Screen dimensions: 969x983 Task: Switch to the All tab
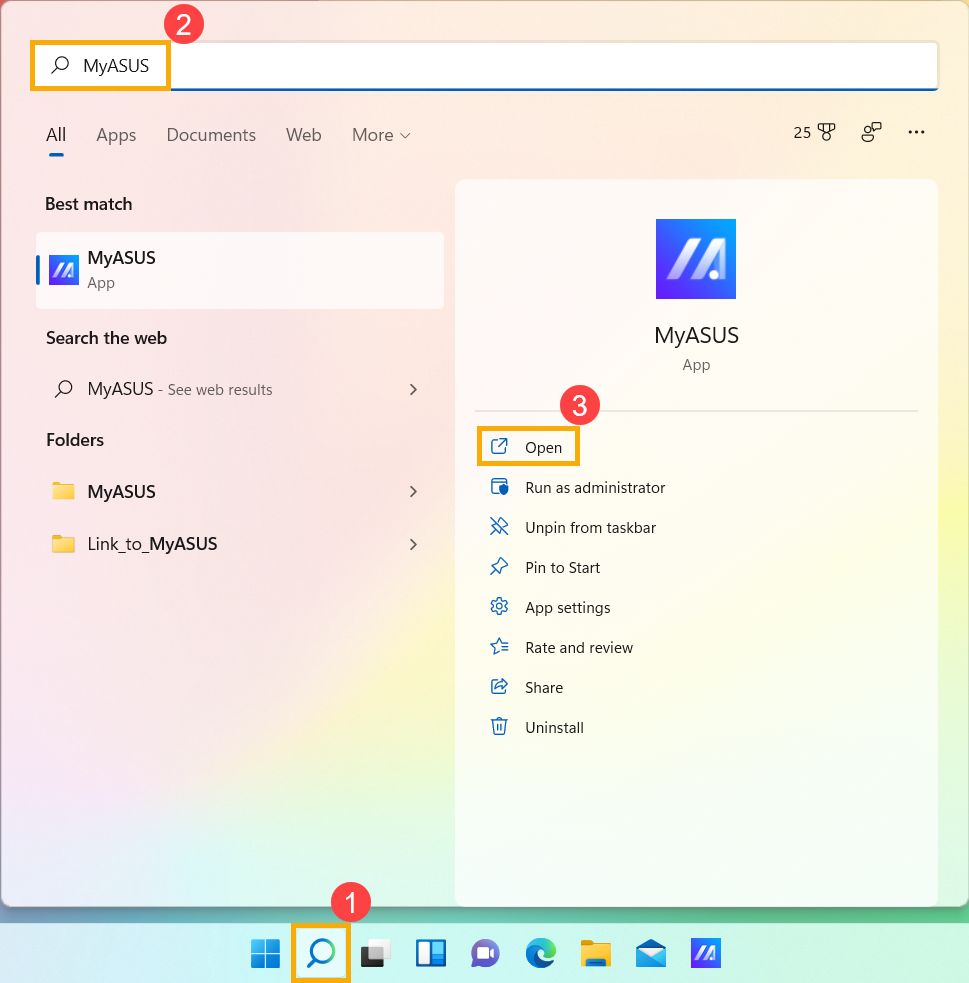tap(56, 135)
